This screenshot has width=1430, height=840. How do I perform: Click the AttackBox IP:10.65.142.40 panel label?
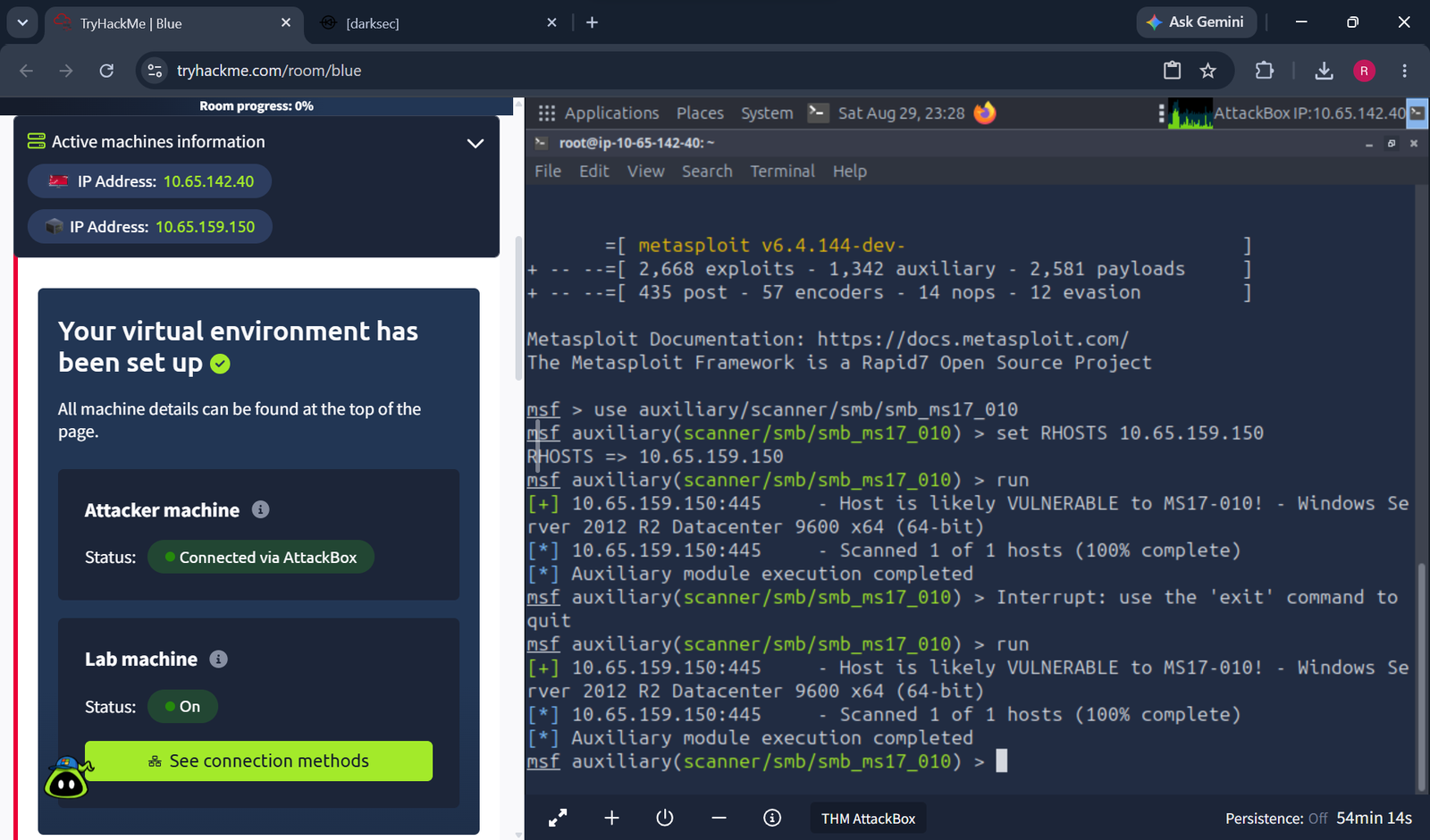tap(1309, 113)
